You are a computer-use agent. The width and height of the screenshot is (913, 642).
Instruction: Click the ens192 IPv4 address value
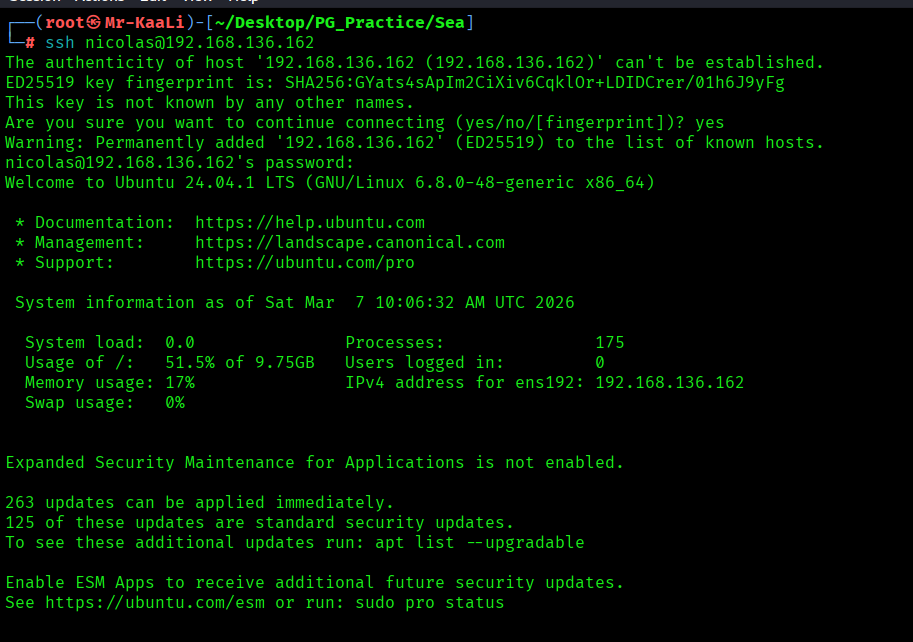click(669, 382)
